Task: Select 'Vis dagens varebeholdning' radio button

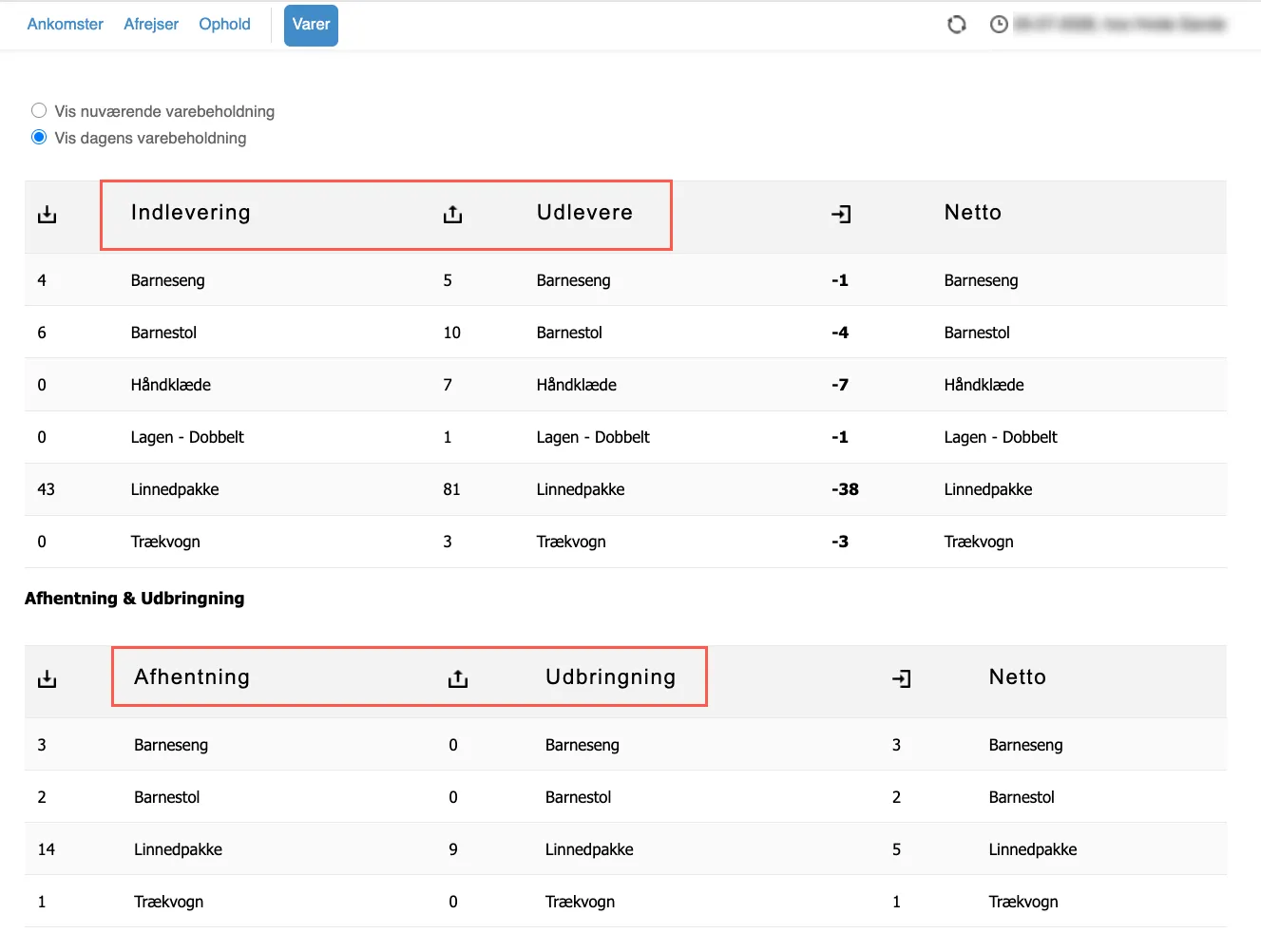Action: point(39,137)
